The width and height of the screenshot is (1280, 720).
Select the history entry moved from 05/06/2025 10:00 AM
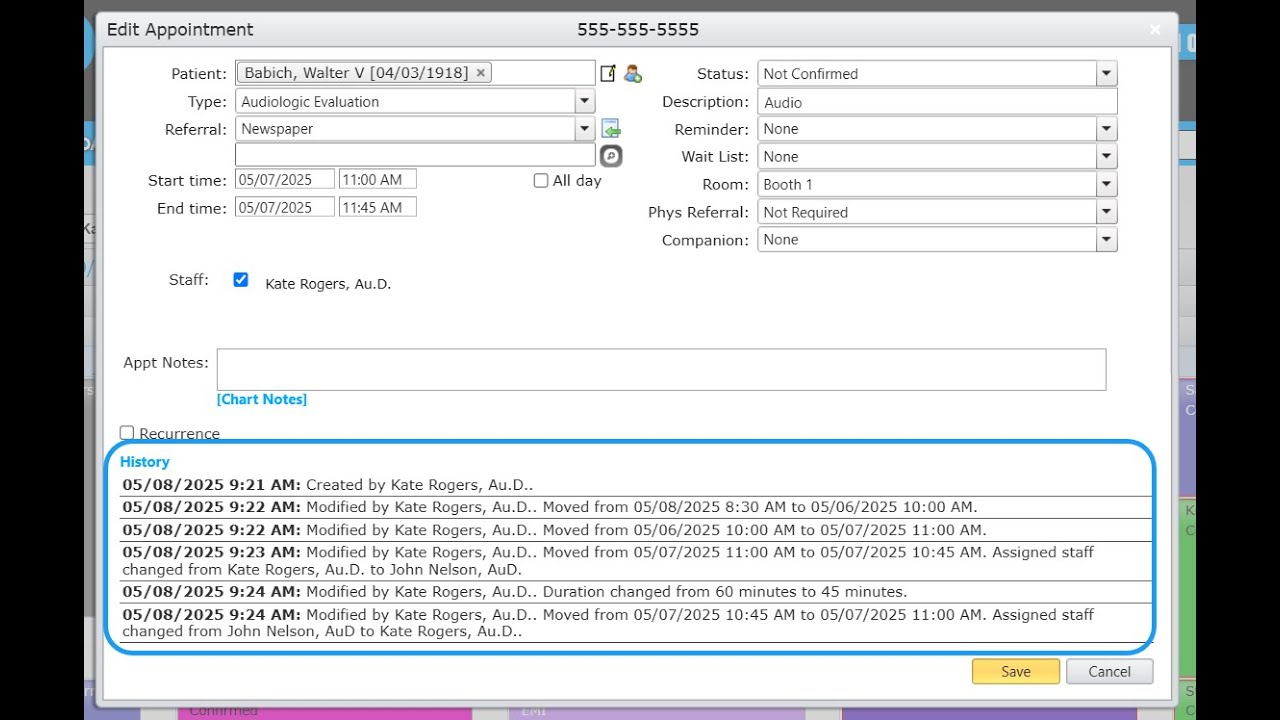[x=636, y=530]
